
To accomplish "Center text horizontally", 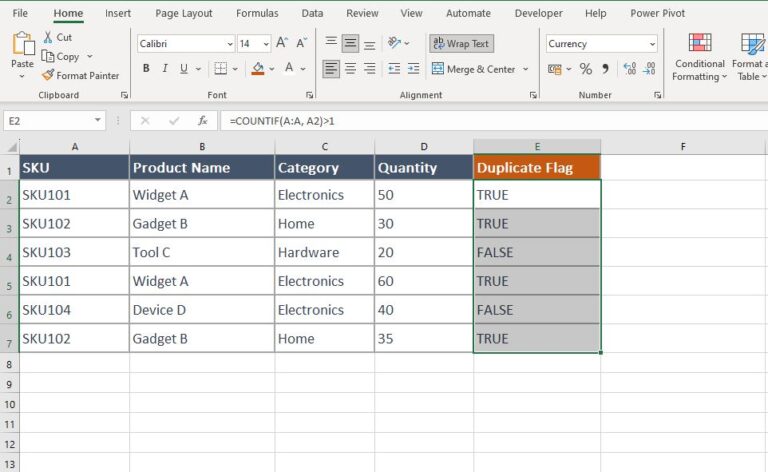I will pyautogui.click(x=350, y=69).
